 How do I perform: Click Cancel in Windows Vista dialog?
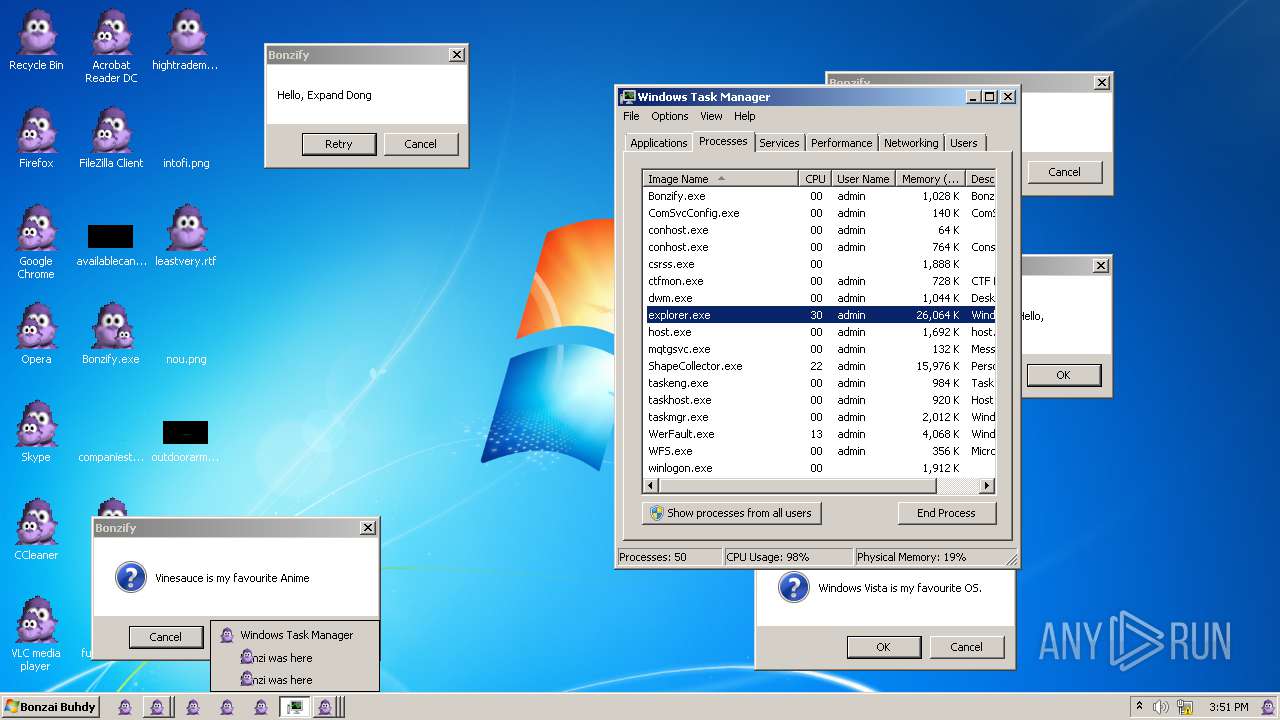966,647
